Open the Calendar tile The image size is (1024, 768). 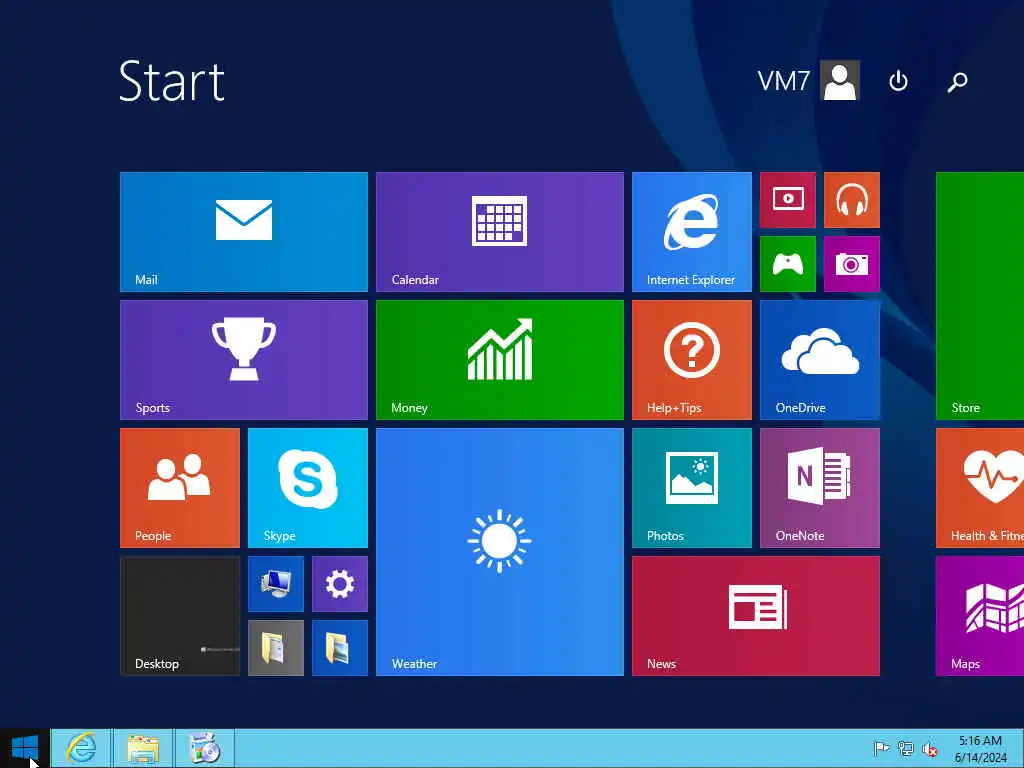(x=500, y=232)
